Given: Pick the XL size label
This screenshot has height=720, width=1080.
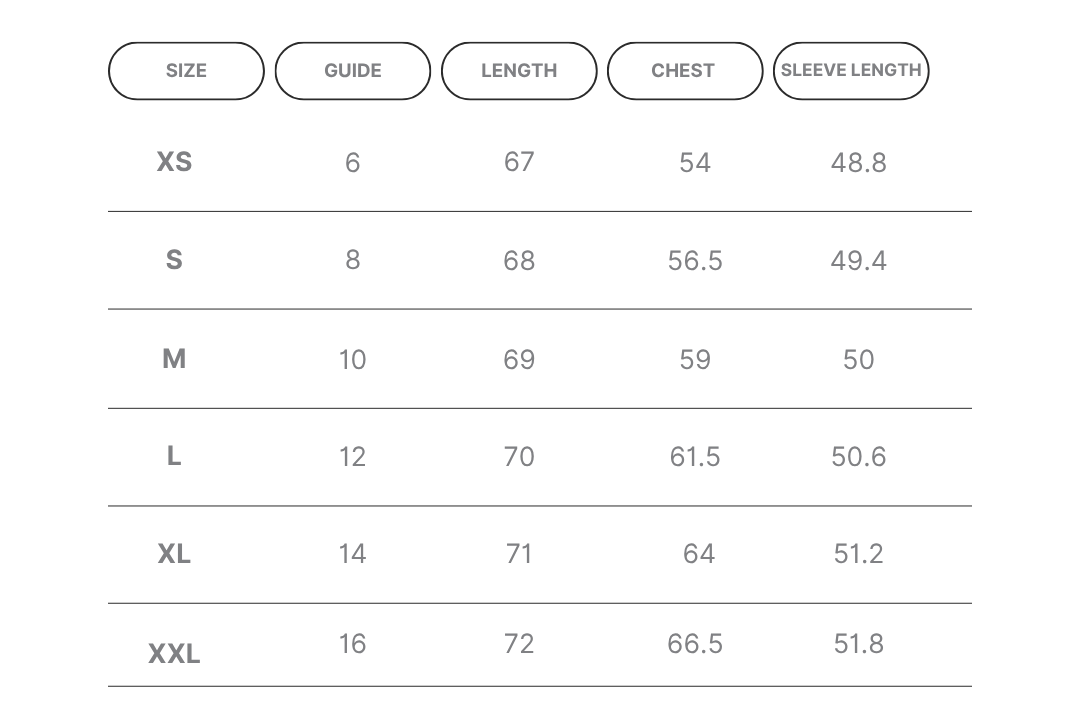Looking at the screenshot, I should point(174,554).
